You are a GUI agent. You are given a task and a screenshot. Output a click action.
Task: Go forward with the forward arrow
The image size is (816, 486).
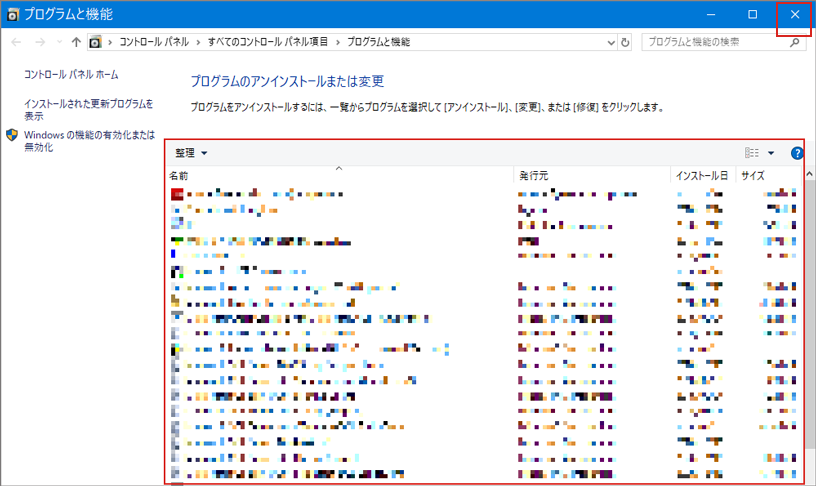(x=40, y=42)
